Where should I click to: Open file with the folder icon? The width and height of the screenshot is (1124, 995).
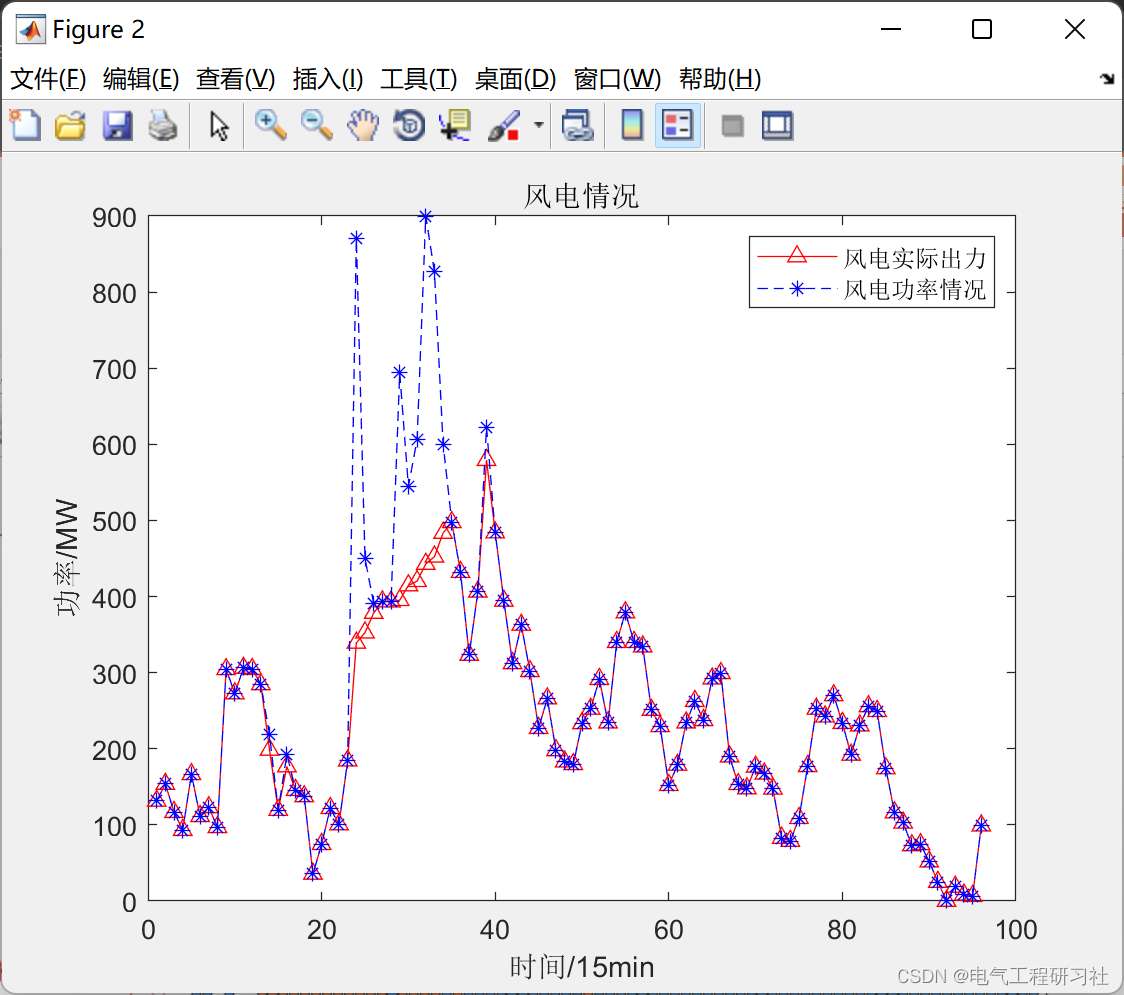coord(70,125)
